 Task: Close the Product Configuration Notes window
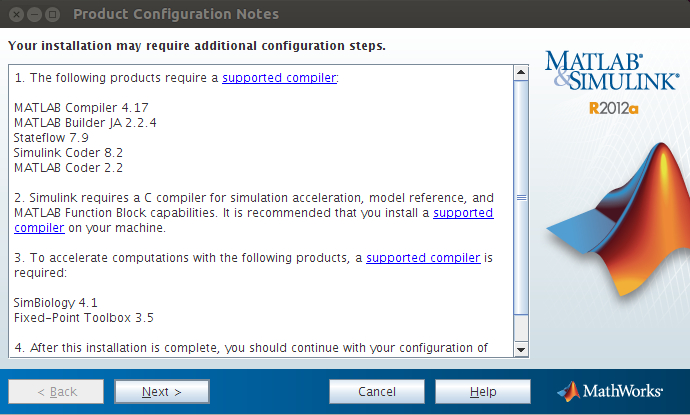(x=14, y=14)
